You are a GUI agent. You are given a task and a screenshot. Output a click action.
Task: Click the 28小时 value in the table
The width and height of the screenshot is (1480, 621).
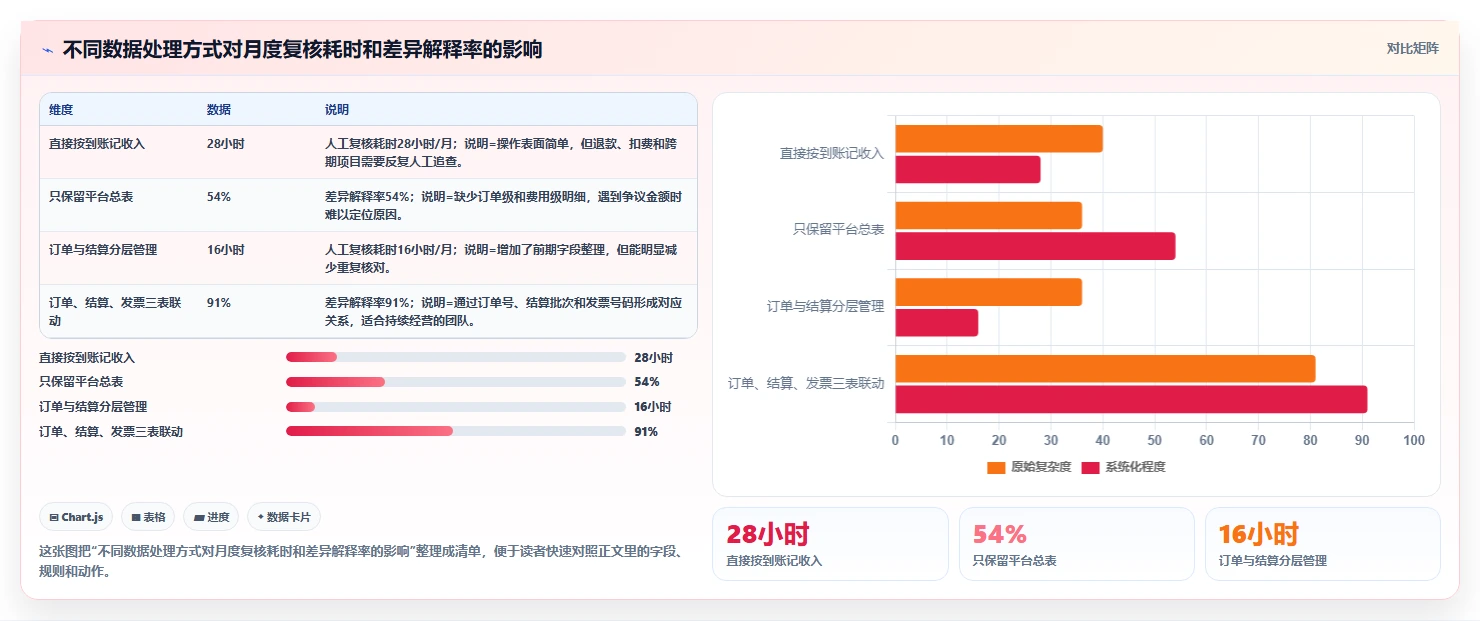tap(225, 144)
